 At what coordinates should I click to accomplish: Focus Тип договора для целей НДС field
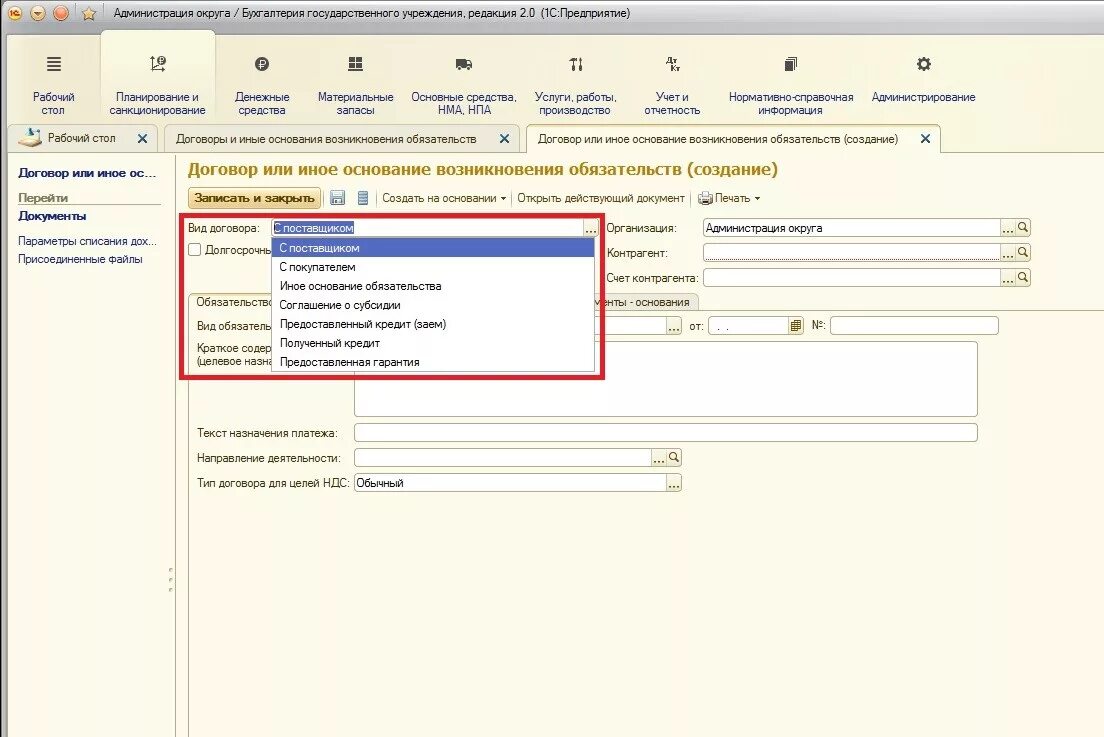pos(510,483)
